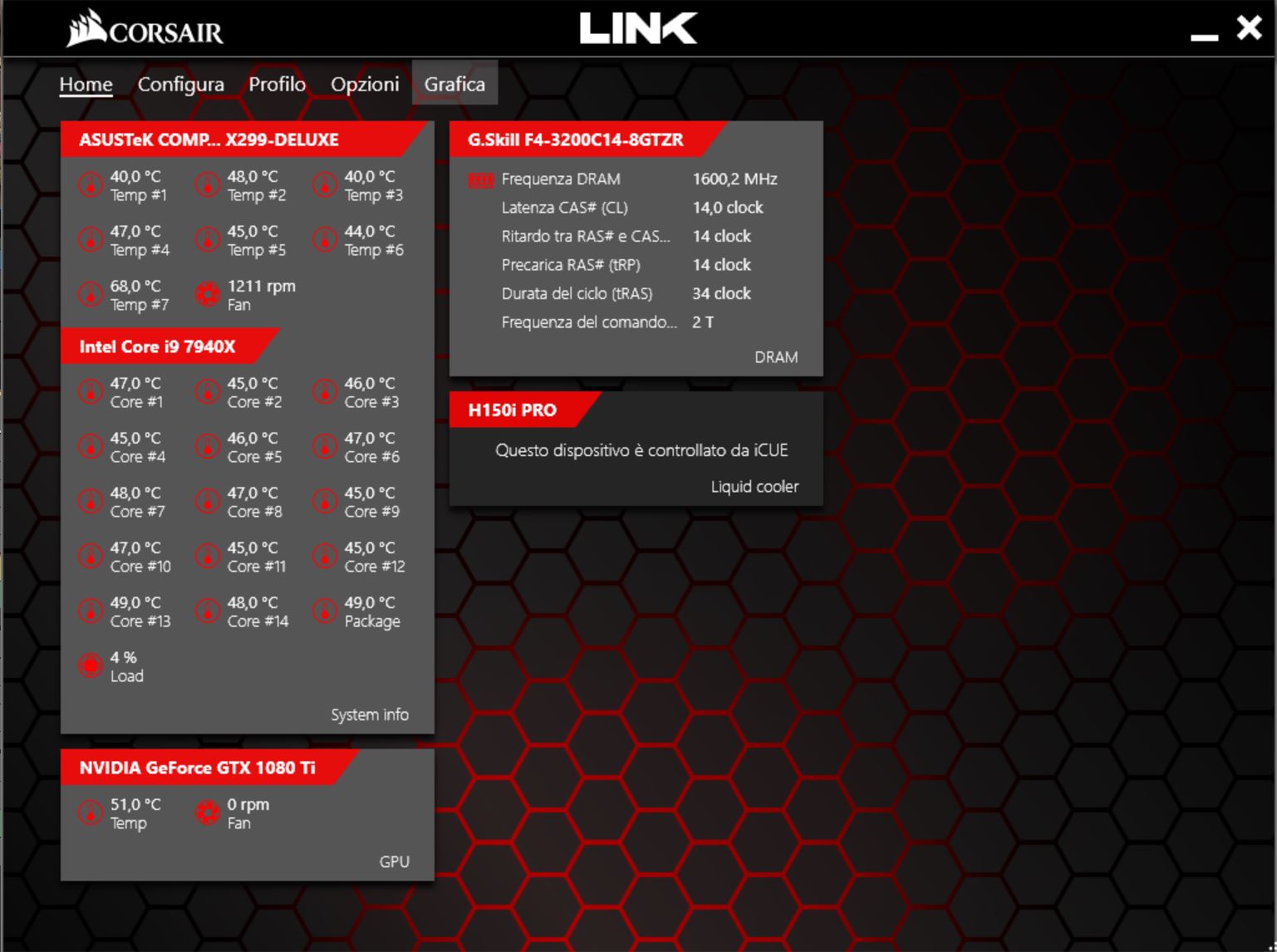Click the Temp #1 thermometer icon
Image resolution: width=1277 pixels, height=952 pixels.
[90, 184]
